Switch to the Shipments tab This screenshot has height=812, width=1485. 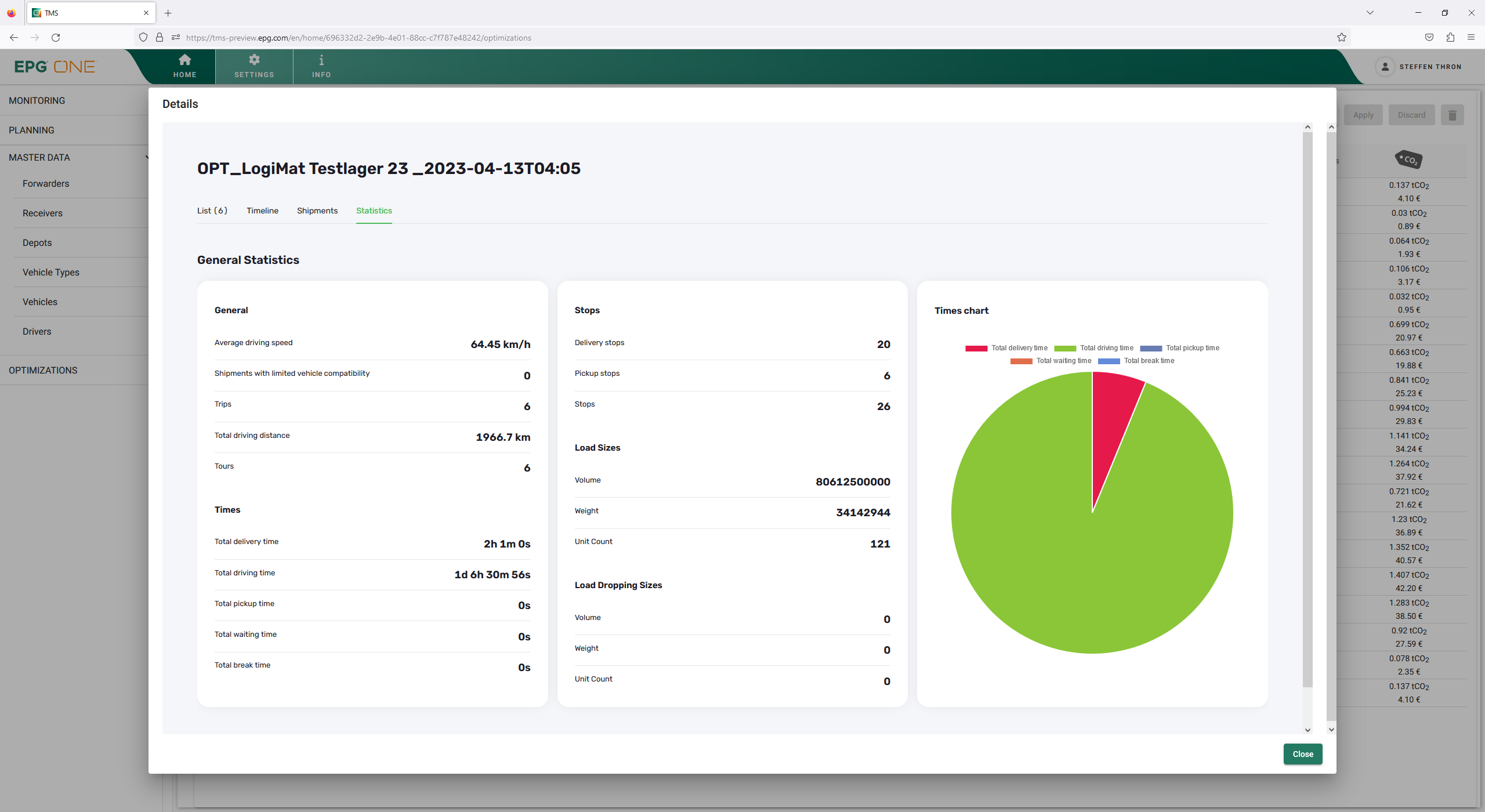317,211
